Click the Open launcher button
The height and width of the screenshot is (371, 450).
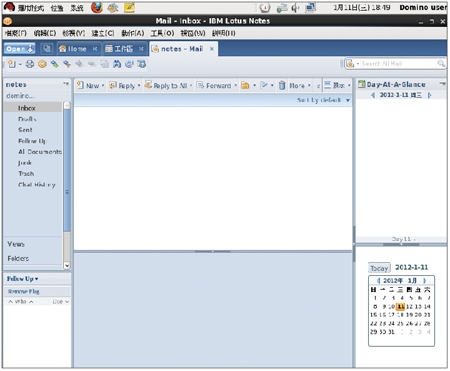click(20, 49)
